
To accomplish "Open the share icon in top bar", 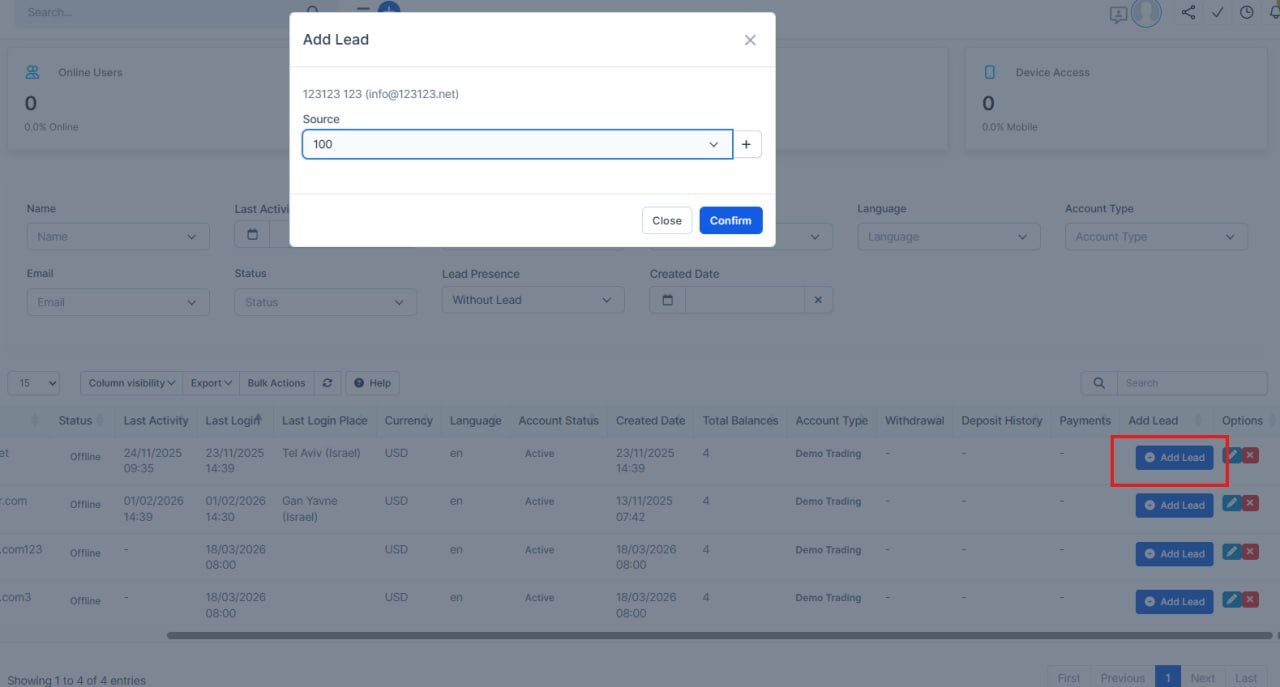I will point(1188,13).
